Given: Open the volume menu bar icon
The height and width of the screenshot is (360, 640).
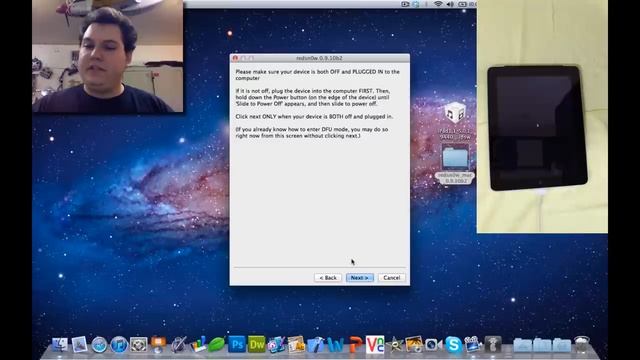Looking at the screenshot, I should tap(450, 4).
